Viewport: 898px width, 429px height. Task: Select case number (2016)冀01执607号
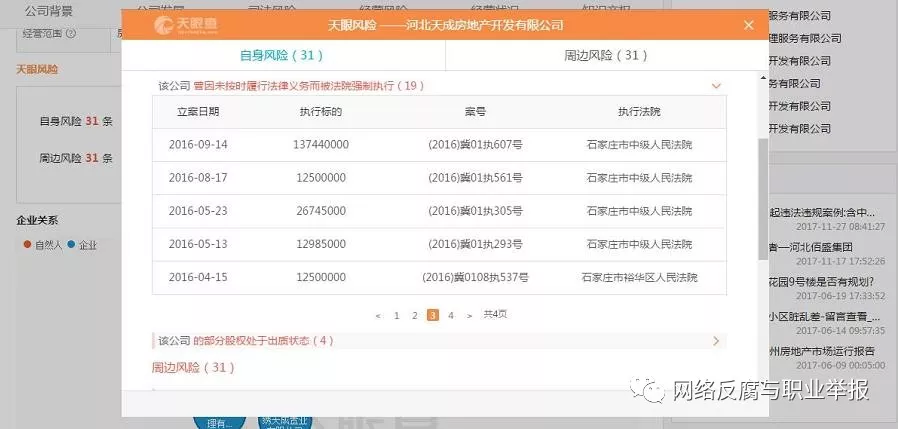(475, 145)
